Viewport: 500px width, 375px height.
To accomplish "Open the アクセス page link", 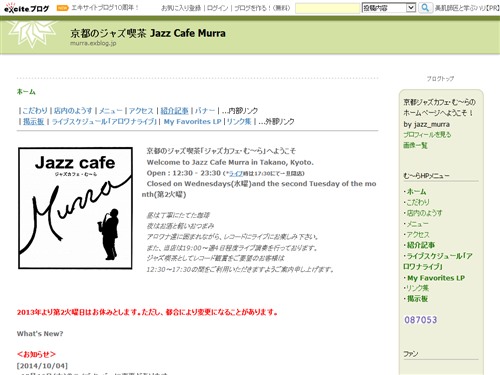I will (x=141, y=111).
